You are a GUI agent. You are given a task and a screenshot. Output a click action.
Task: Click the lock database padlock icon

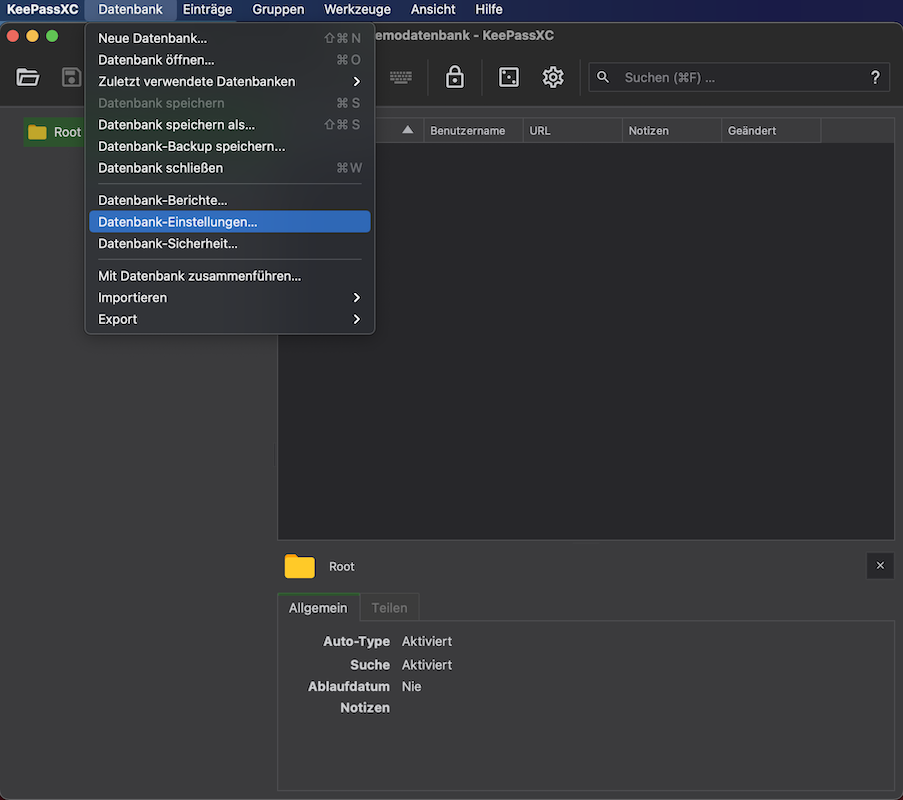[x=455, y=78]
